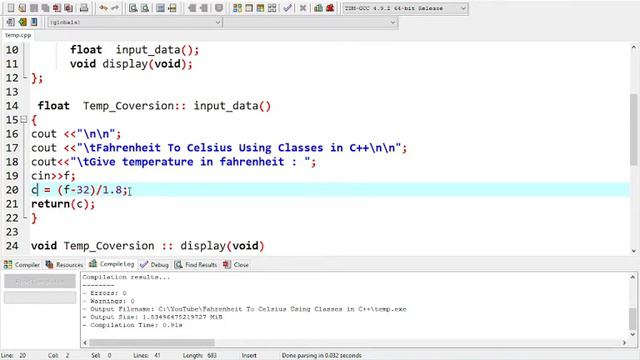
Task: Click the editor vertical scrollbar thumb
Action: tap(633, 129)
